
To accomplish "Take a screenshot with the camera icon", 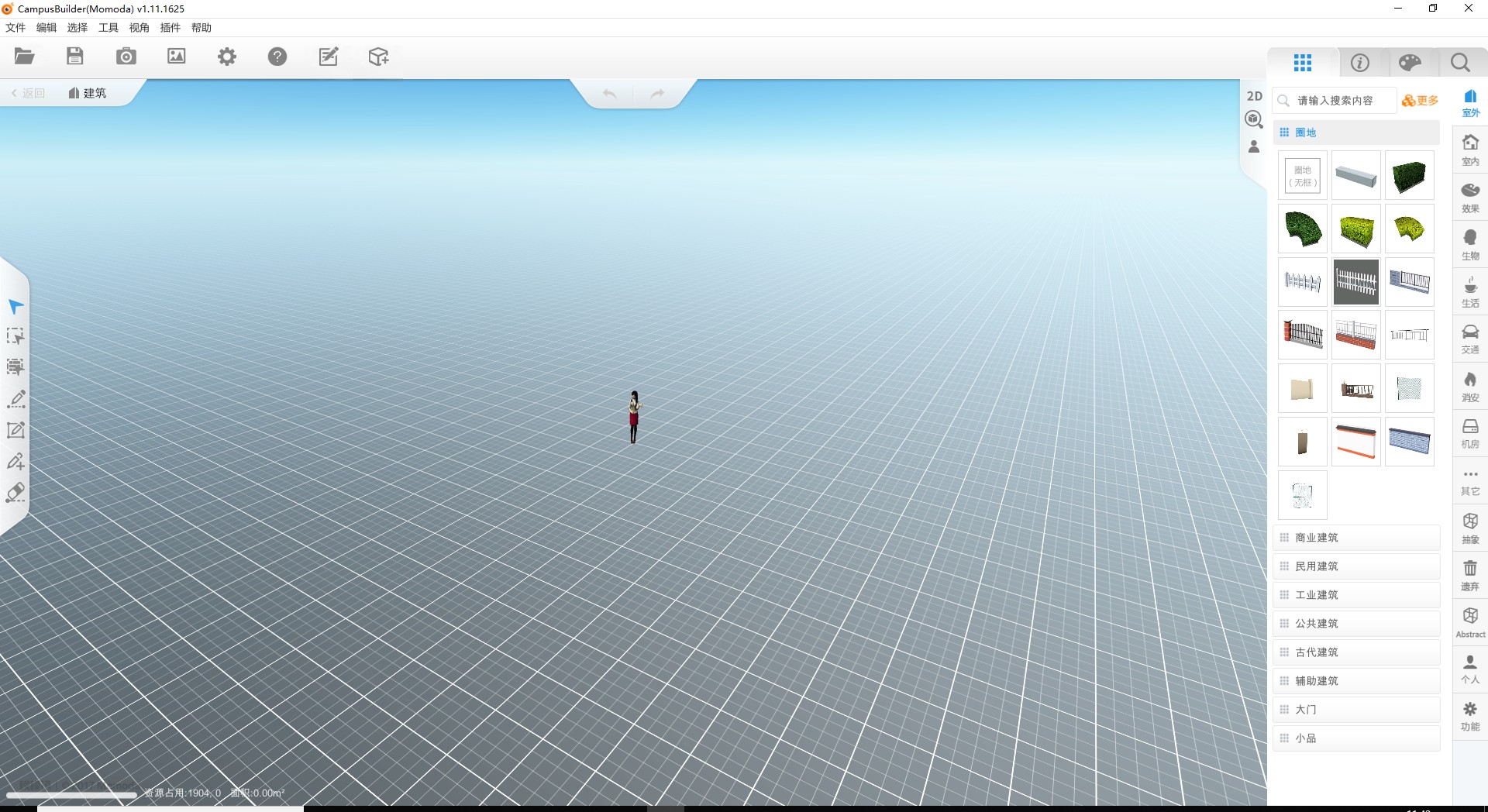I will 126,57.
